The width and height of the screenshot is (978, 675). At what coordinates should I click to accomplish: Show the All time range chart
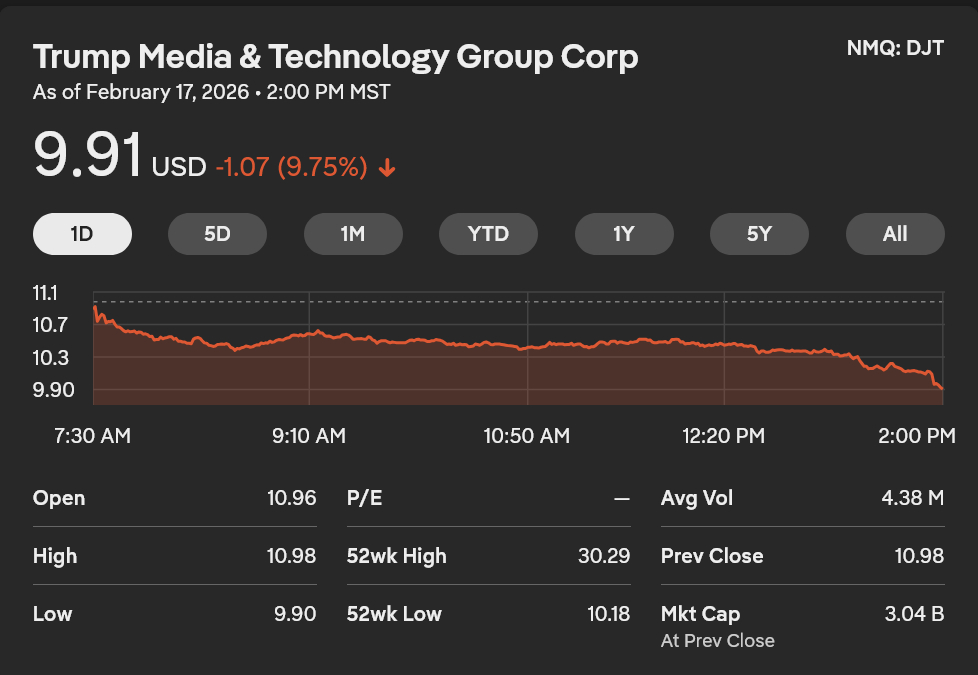895,234
